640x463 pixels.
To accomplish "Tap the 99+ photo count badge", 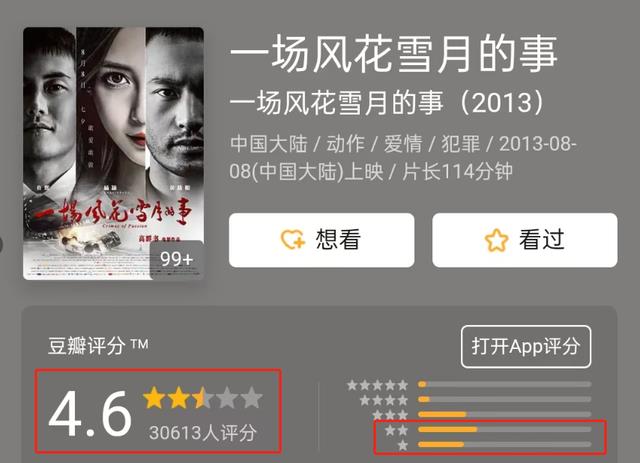I will point(177,259).
